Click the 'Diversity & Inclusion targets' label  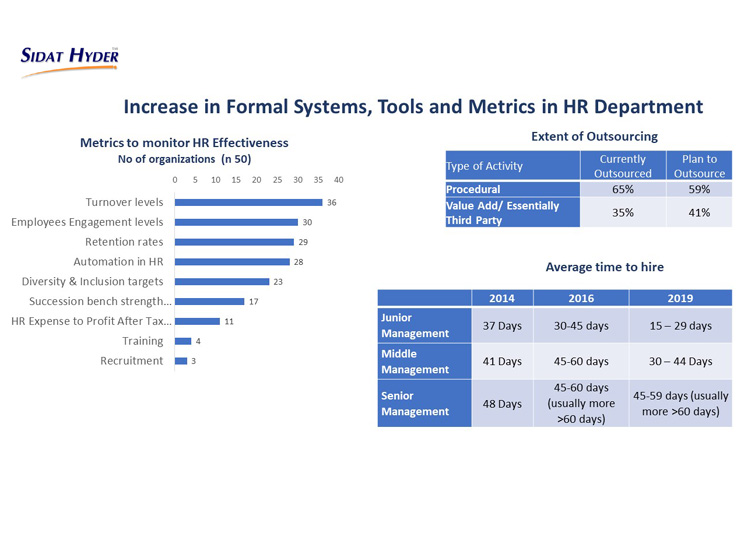92,282
